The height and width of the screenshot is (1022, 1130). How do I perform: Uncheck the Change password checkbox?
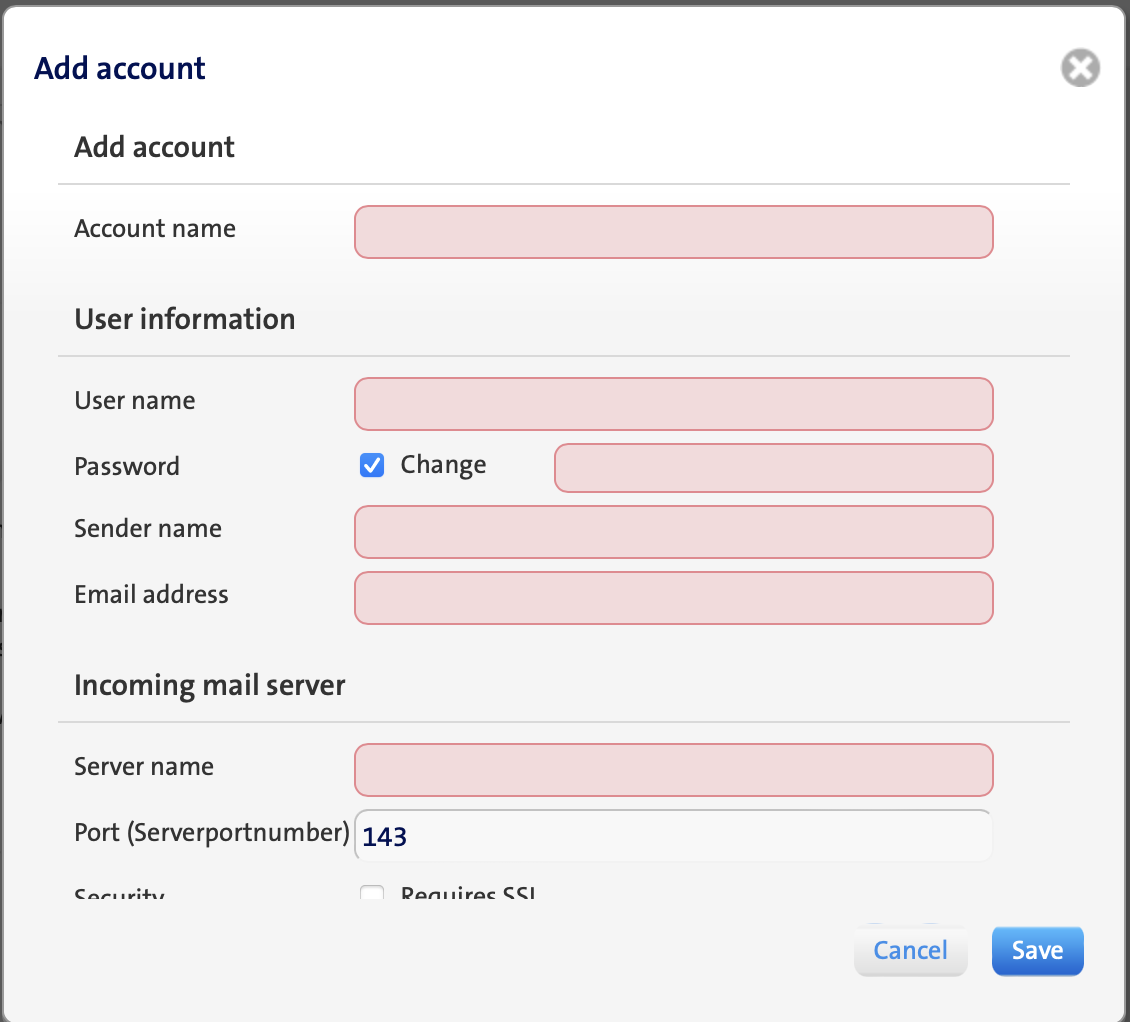coord(372,465)
